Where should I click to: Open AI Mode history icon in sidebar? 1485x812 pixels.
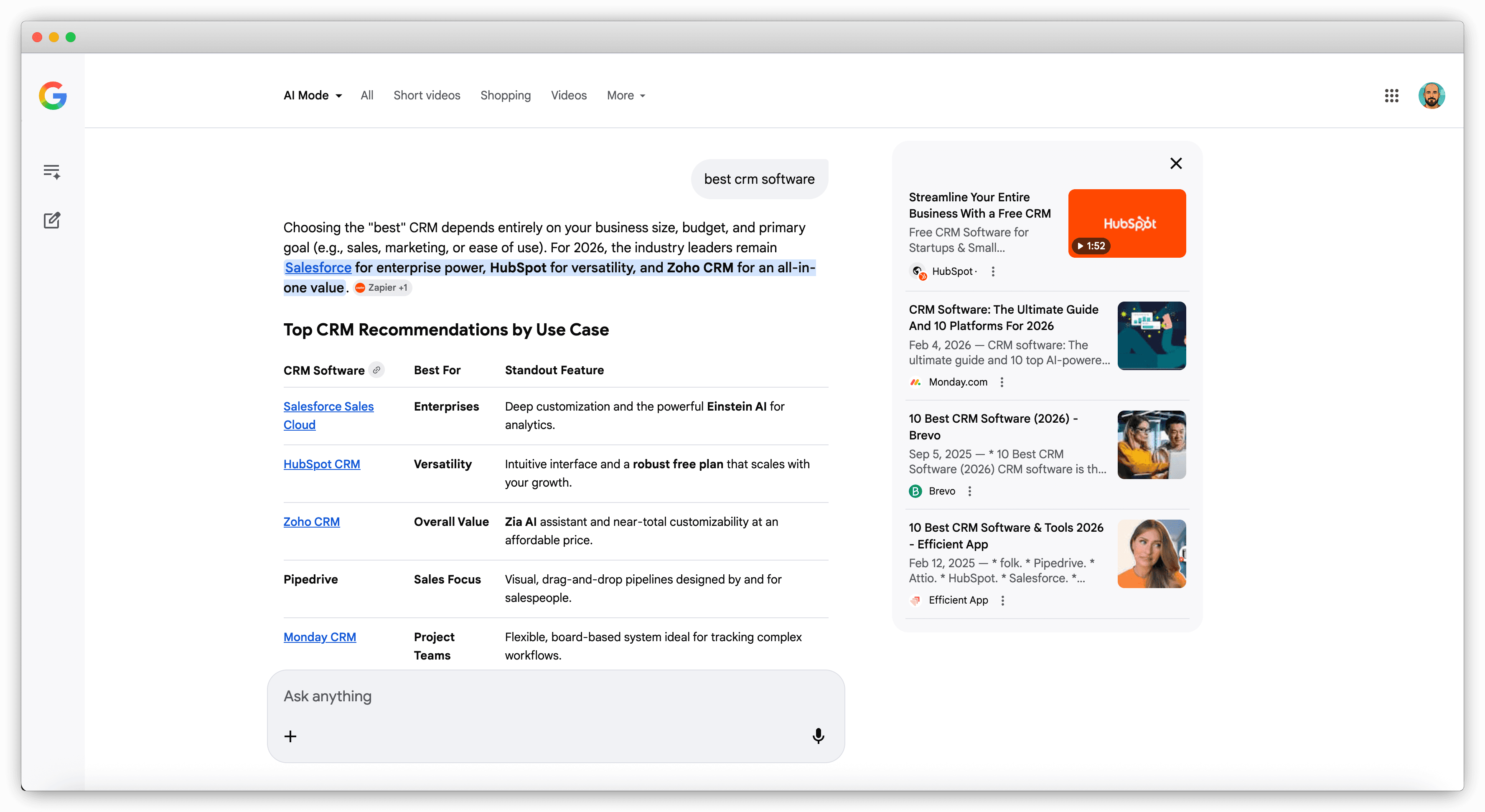click(52, 172)
